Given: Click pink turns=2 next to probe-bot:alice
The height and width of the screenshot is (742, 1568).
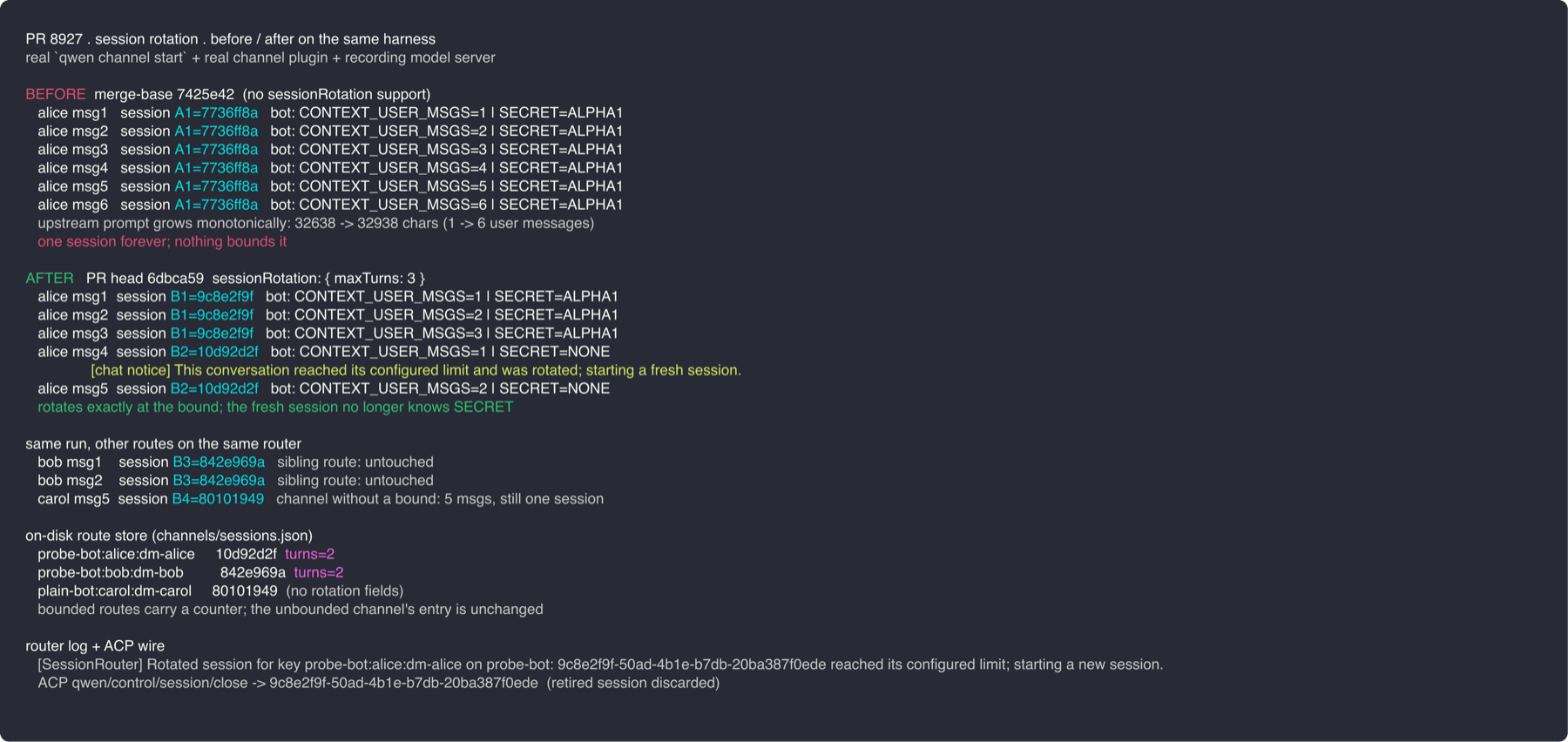Looking at the screenshot, I should click(310, 554).
